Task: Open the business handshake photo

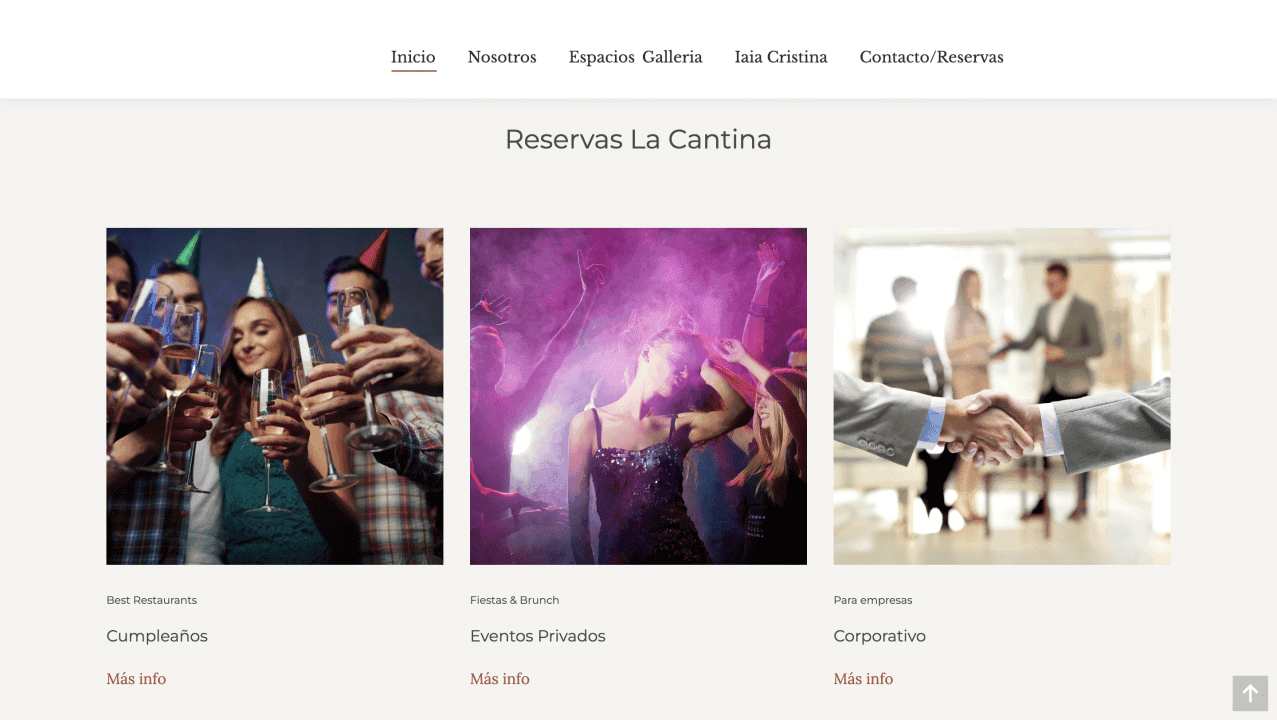Action: (x=1002, y=396)
